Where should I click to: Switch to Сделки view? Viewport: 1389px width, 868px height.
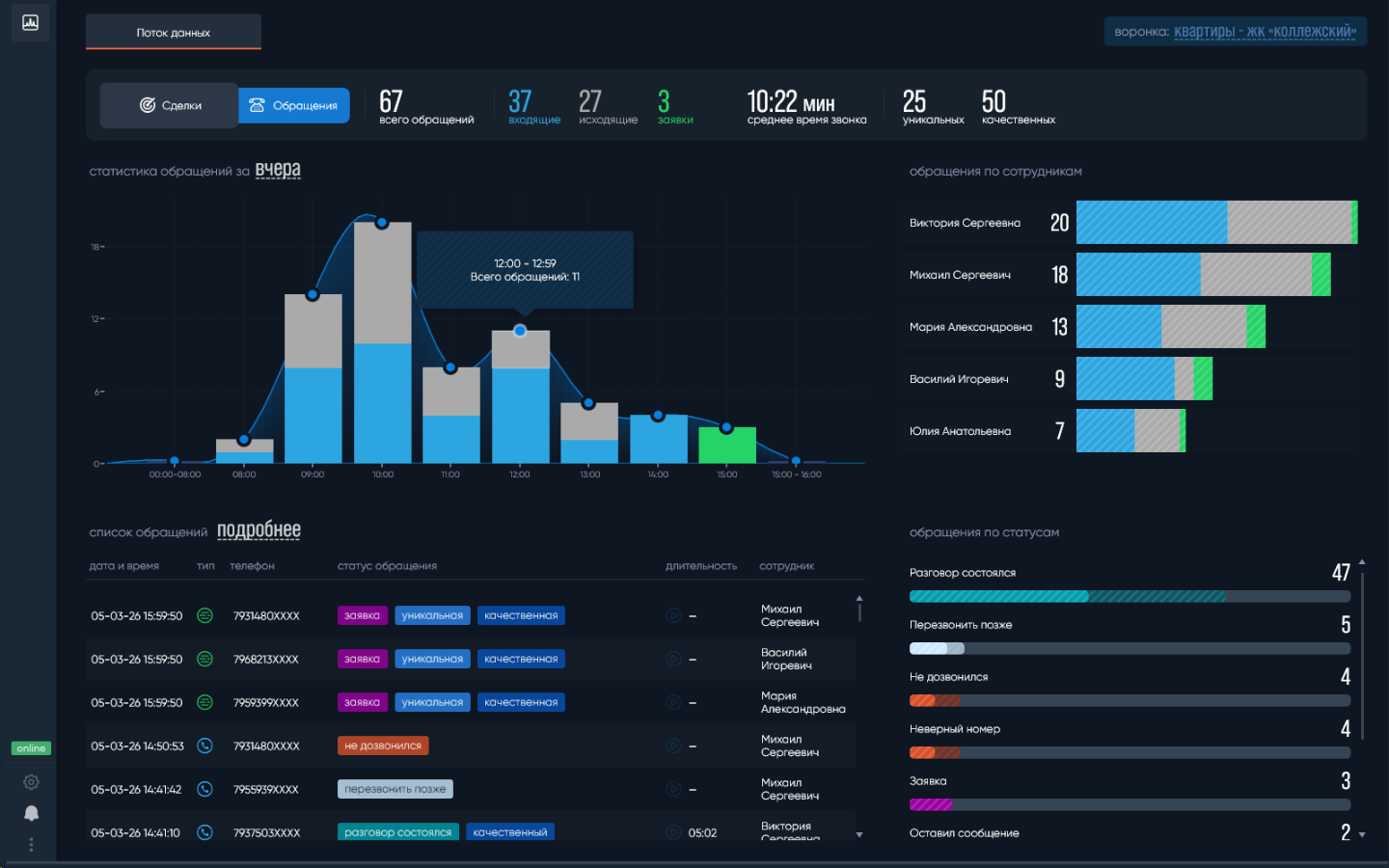(170, 105)
